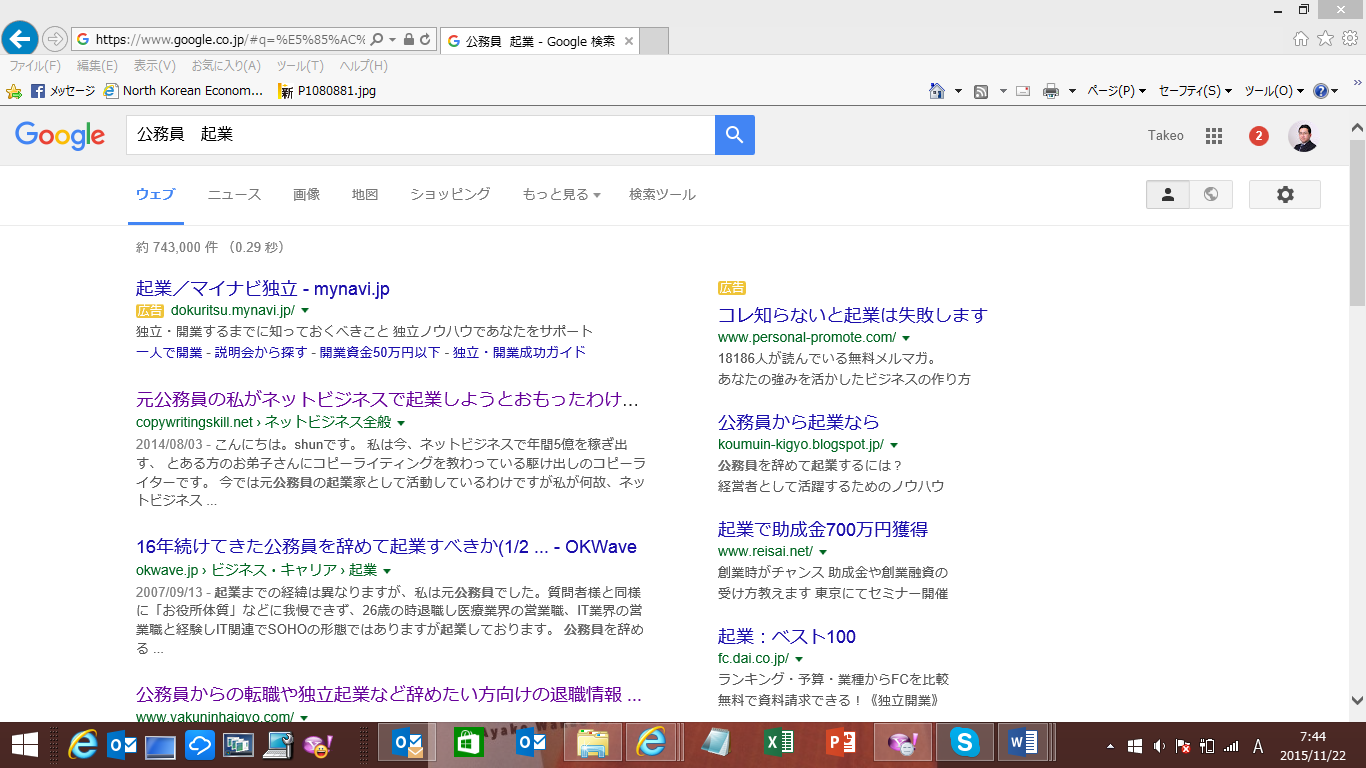Open the browser Home icon at top right
The image size is (1366, 768).
tap(1300, 39)
